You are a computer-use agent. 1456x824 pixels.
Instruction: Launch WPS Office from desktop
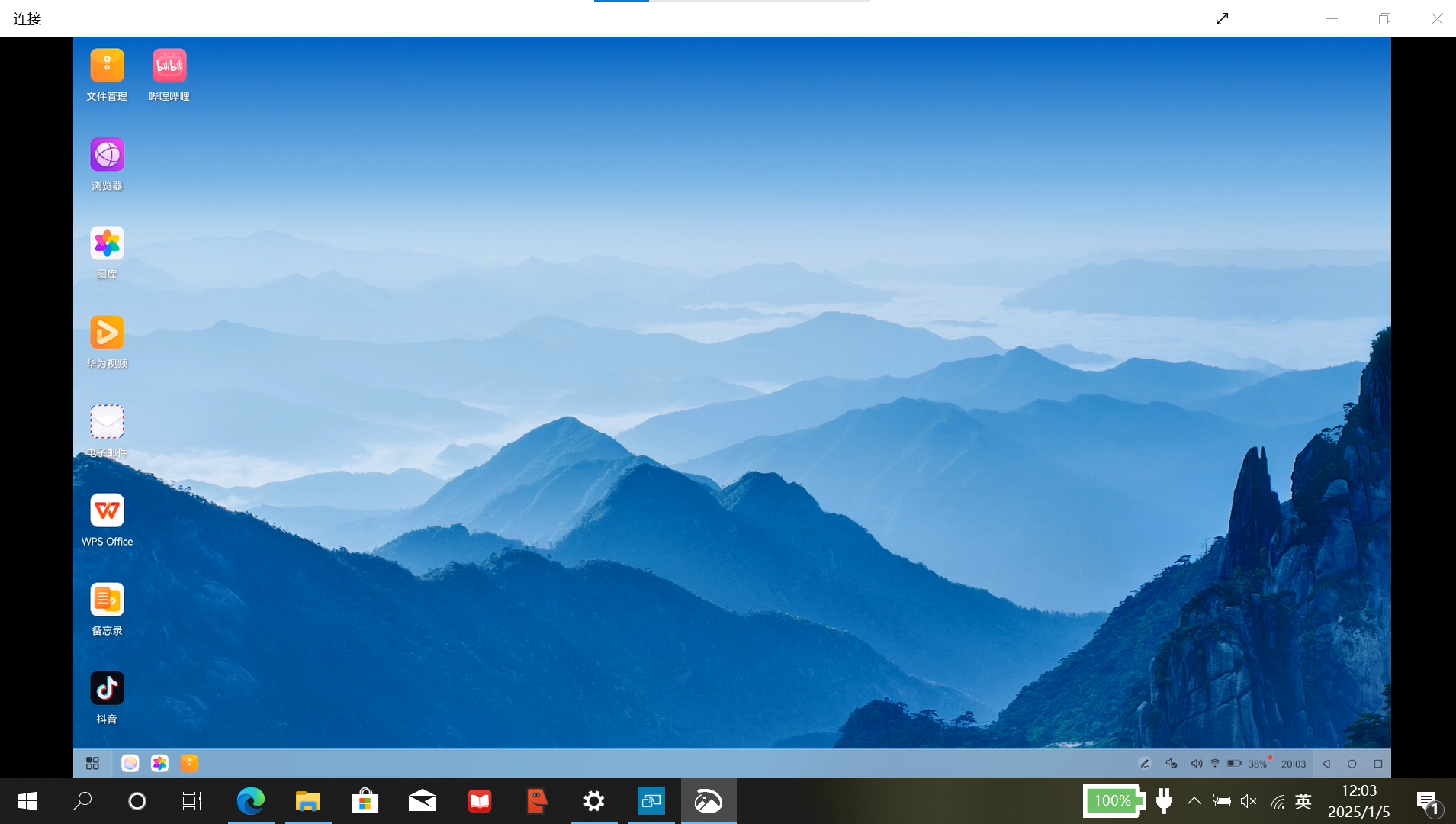107,510
